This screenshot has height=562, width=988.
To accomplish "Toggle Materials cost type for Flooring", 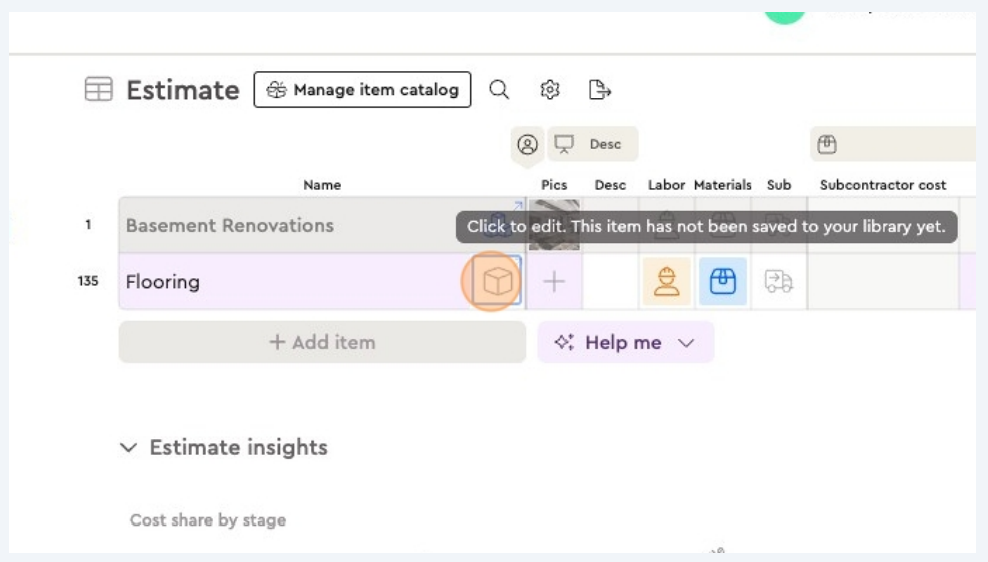I will pos(722,282).
